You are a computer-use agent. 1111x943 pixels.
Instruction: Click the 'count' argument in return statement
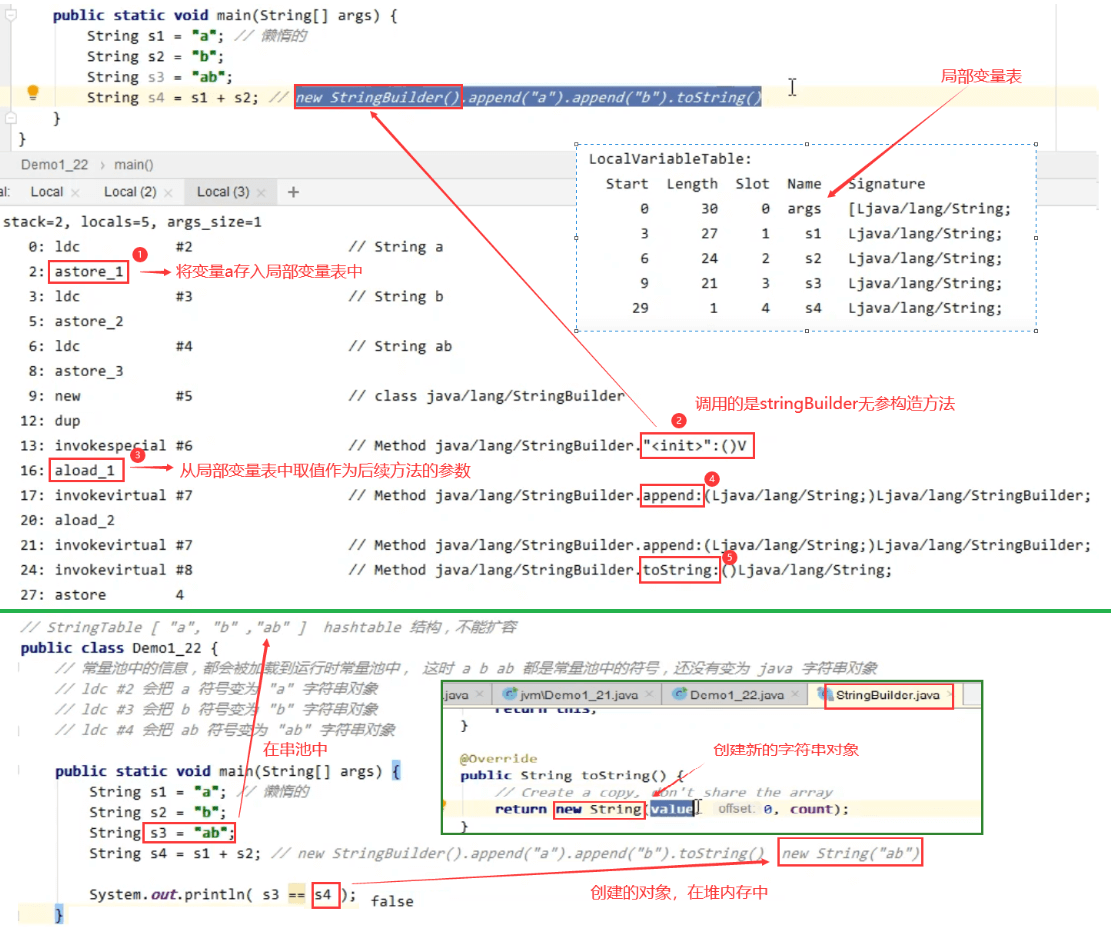(x=811, y=809)
